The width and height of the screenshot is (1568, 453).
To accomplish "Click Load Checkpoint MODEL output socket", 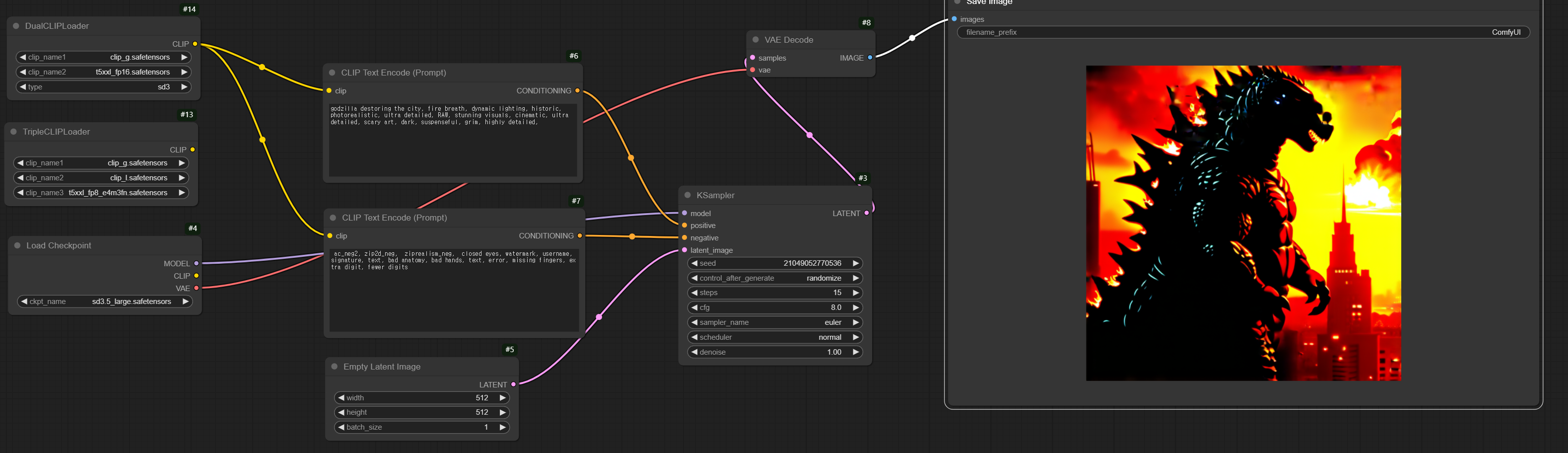I will click(x=196, y=264).
